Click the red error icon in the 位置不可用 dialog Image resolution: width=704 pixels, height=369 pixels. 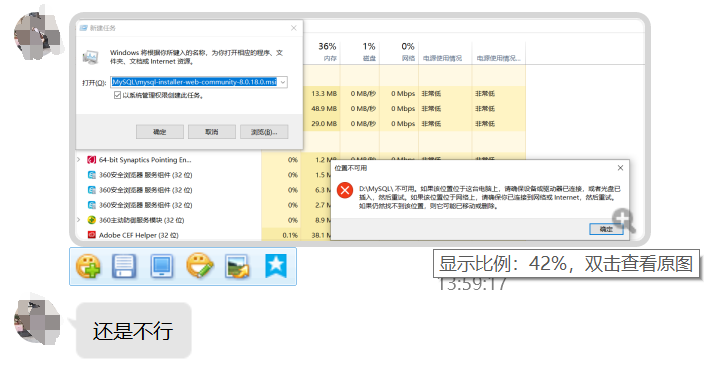click(x=345, y=190)
